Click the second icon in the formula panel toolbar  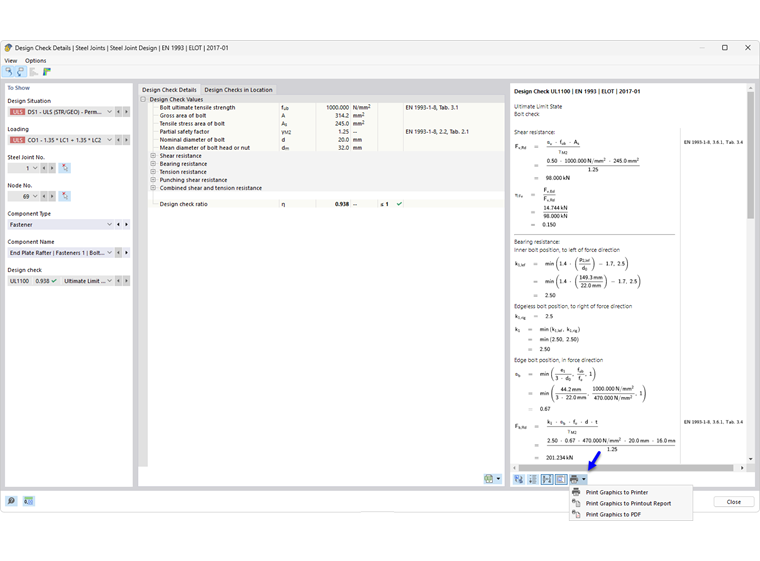(x=533, y=479)
